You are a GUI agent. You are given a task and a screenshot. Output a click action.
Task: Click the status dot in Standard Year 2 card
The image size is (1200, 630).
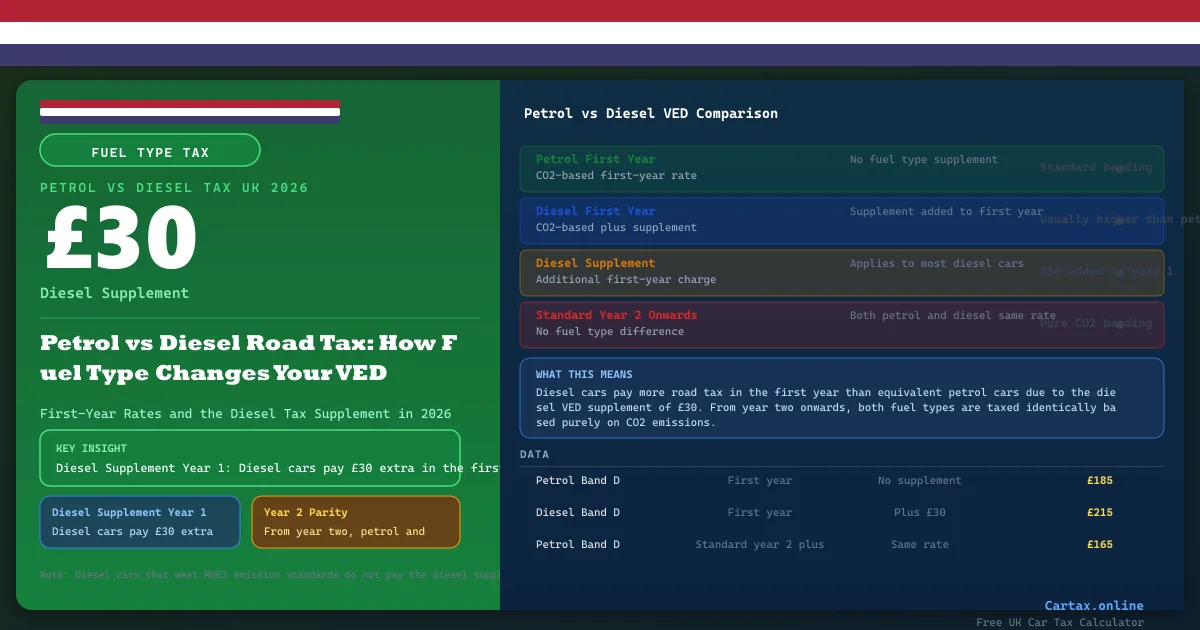1120,324
